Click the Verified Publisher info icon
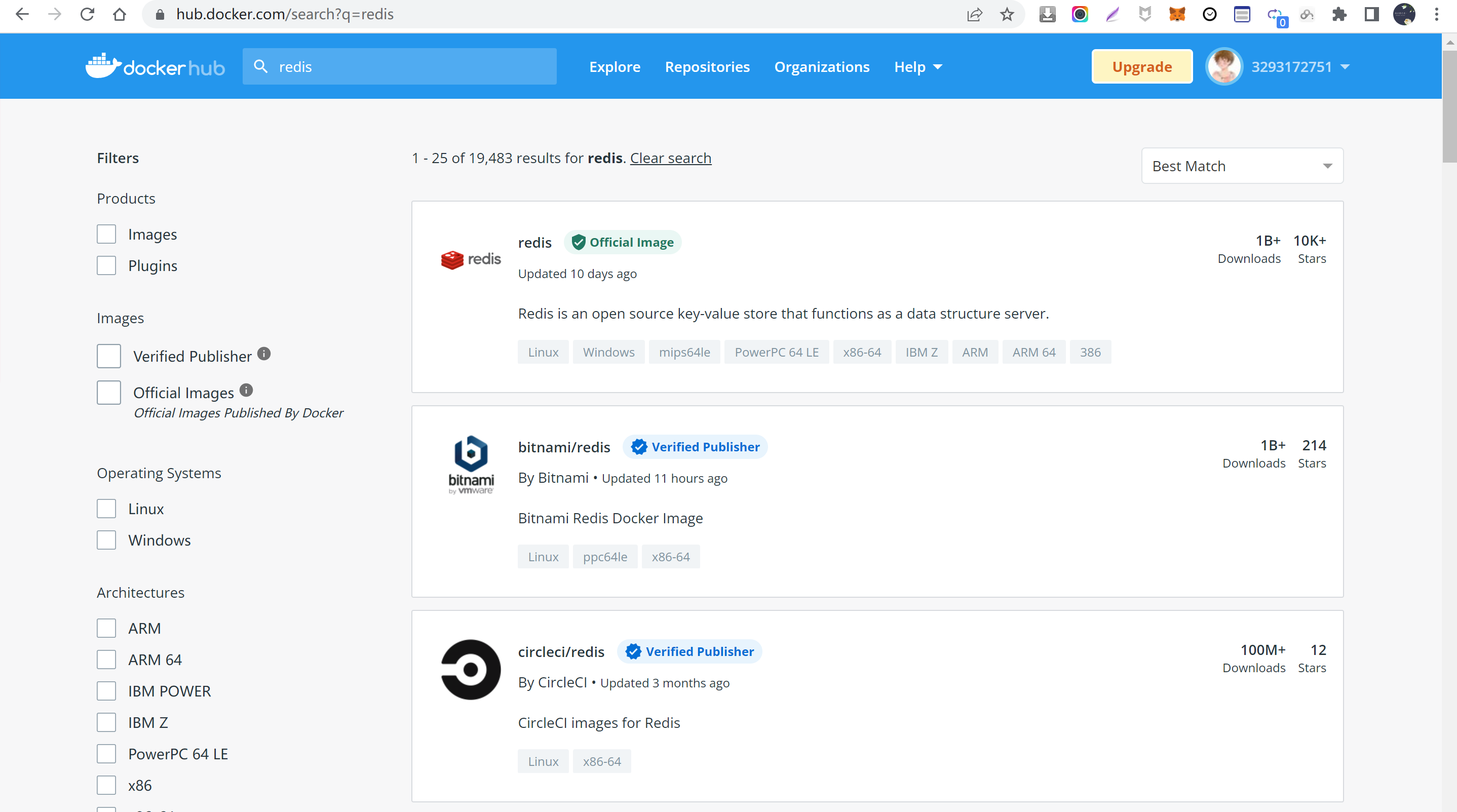 [264, 354]
